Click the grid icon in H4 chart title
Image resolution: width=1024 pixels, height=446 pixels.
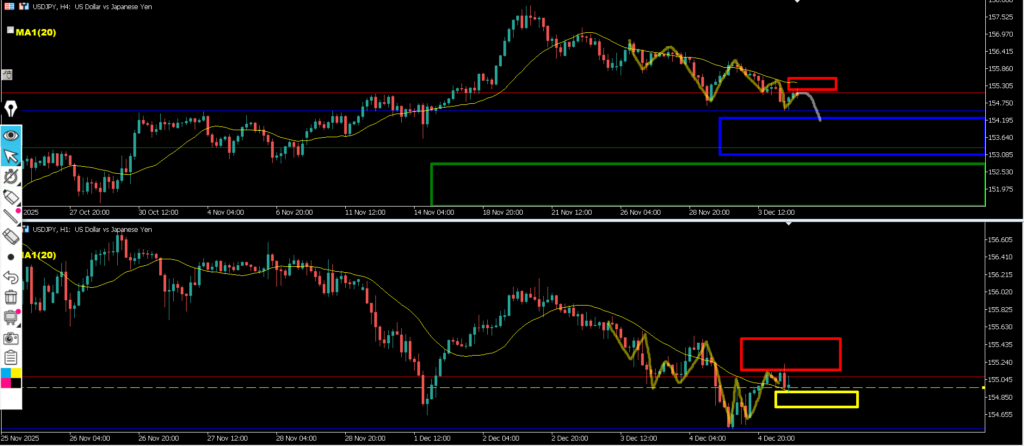(8, 6)
